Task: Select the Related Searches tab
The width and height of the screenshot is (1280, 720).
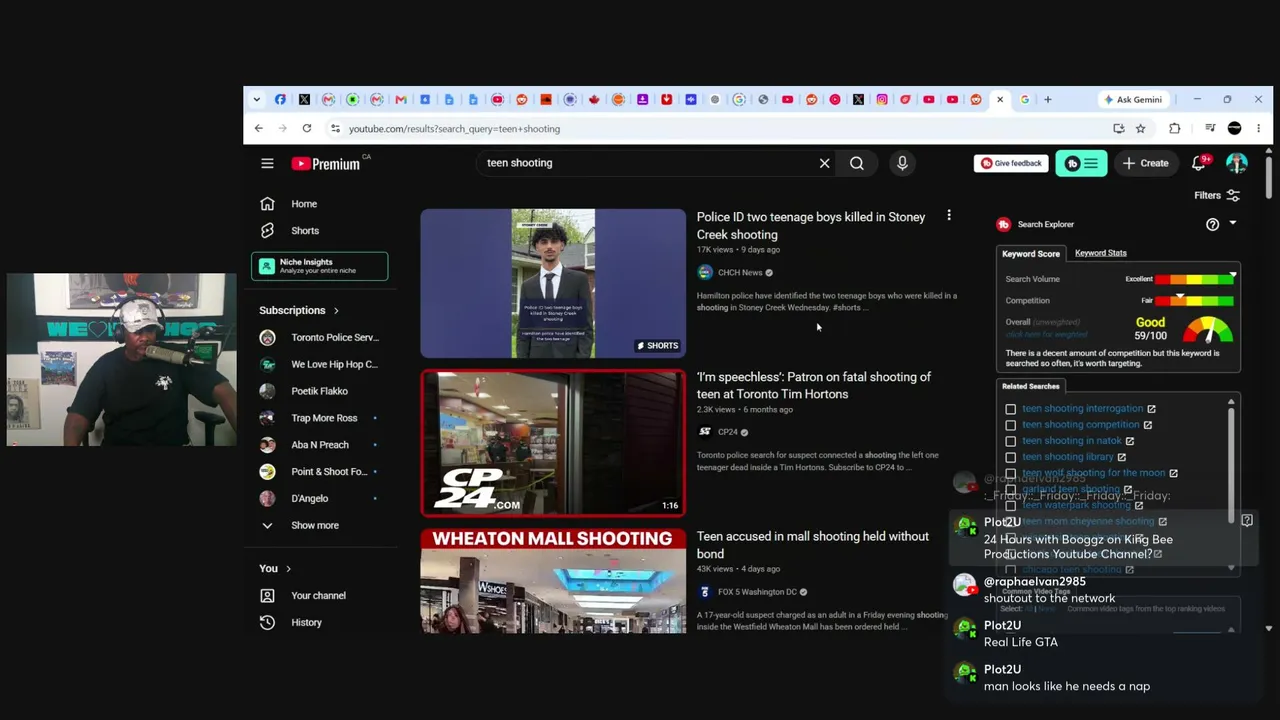Action: coord(1031,386)
